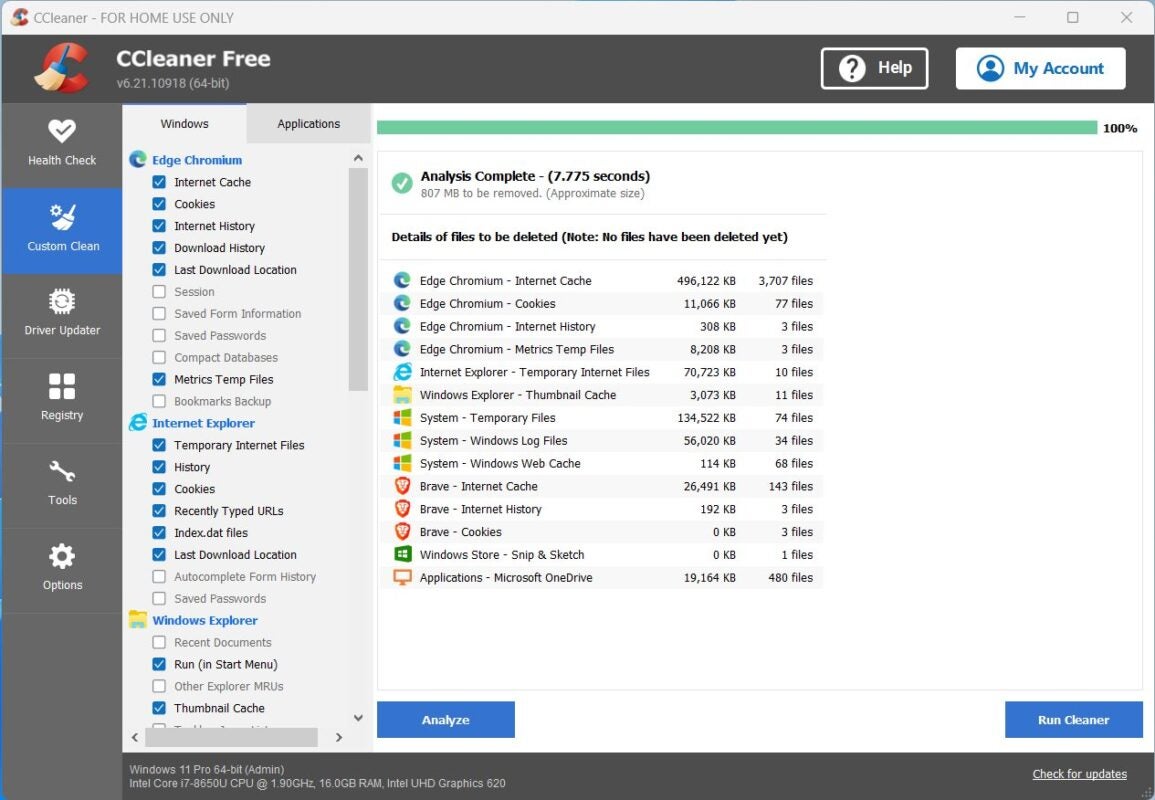
Task: Go to the Registry cleaner icon
Action: pyautogui.click(x=62, y=398)
